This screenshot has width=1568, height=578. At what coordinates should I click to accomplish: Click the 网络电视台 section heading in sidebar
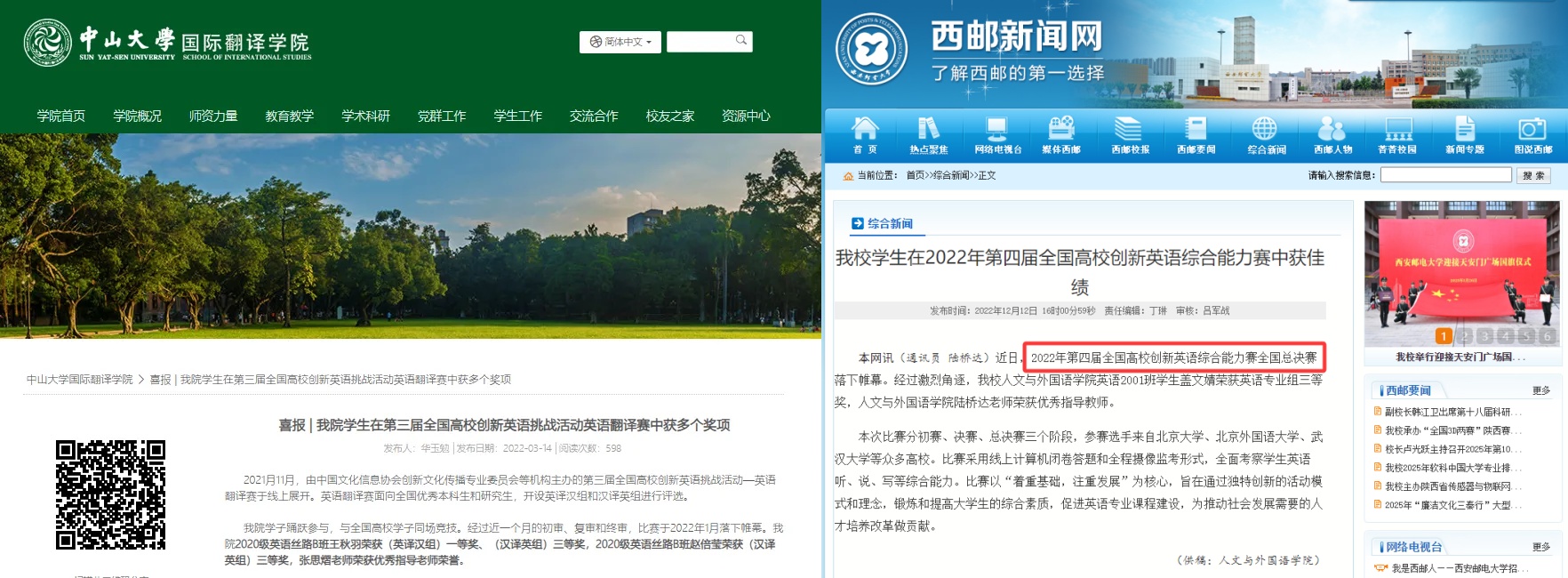[1413, 547]
